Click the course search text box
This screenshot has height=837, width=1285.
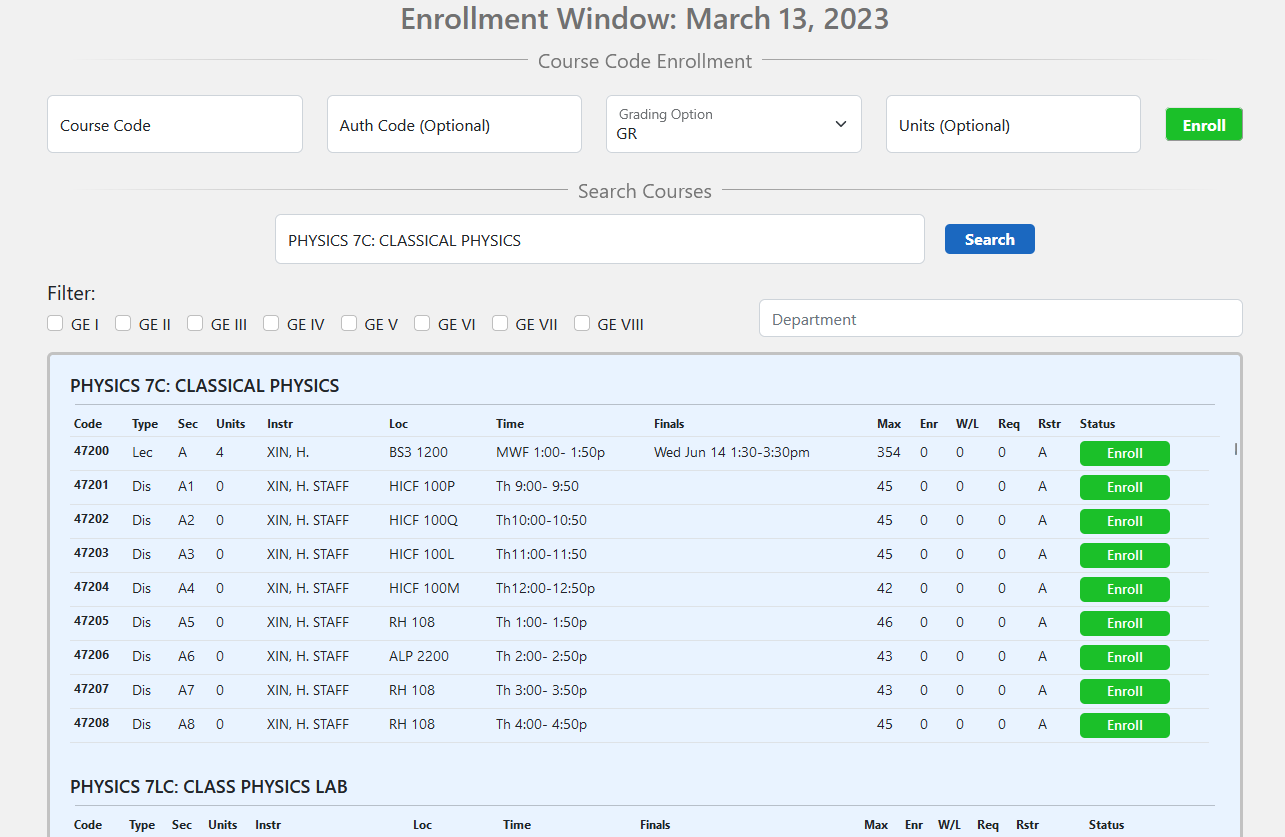(x=599, y=240)
